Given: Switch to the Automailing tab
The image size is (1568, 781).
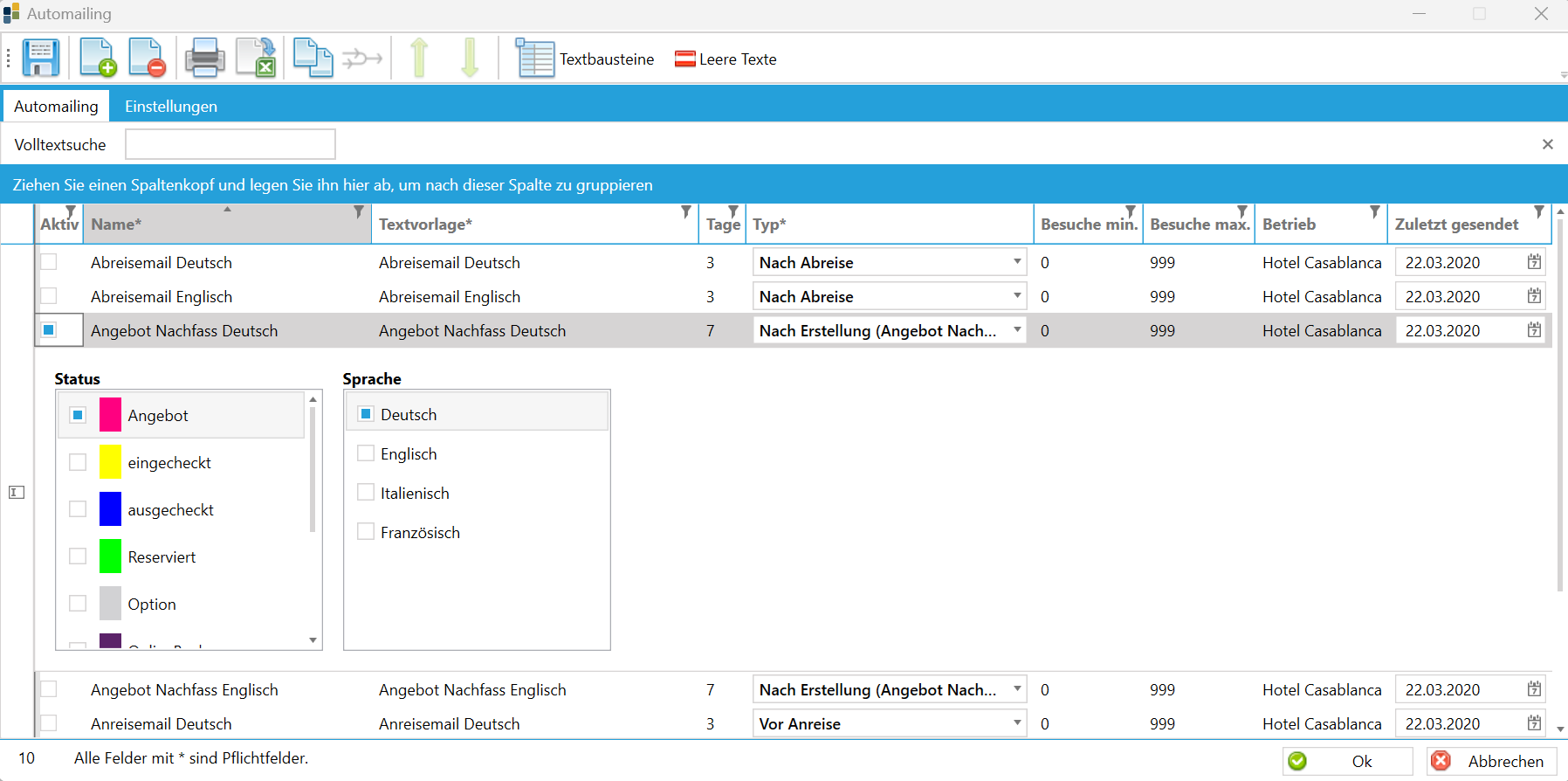Looking at the screenshot, I should (57, 106).
